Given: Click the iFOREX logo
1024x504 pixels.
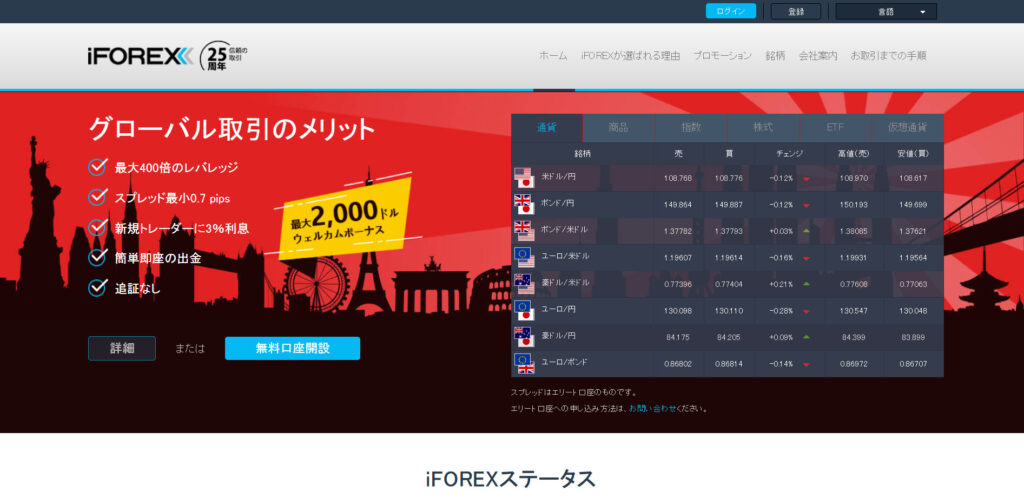Looking at the screenshot, I should (x=139, y=57).
